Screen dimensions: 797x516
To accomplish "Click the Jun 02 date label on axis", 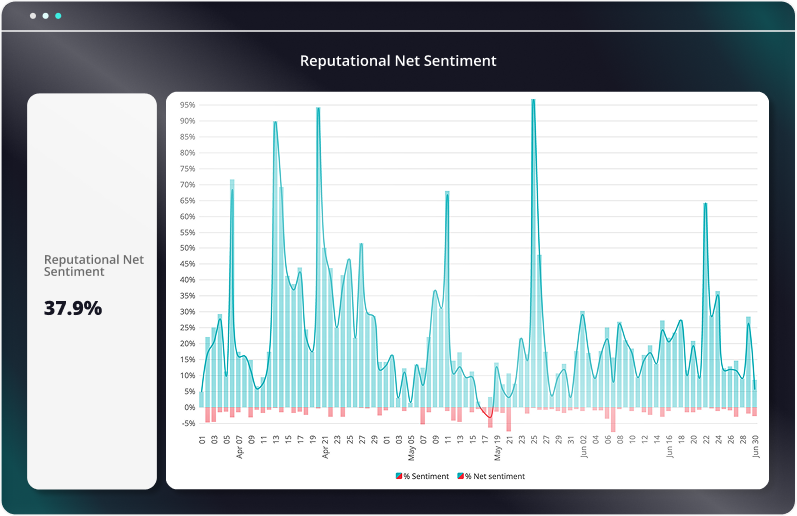I will coord(583,445).
